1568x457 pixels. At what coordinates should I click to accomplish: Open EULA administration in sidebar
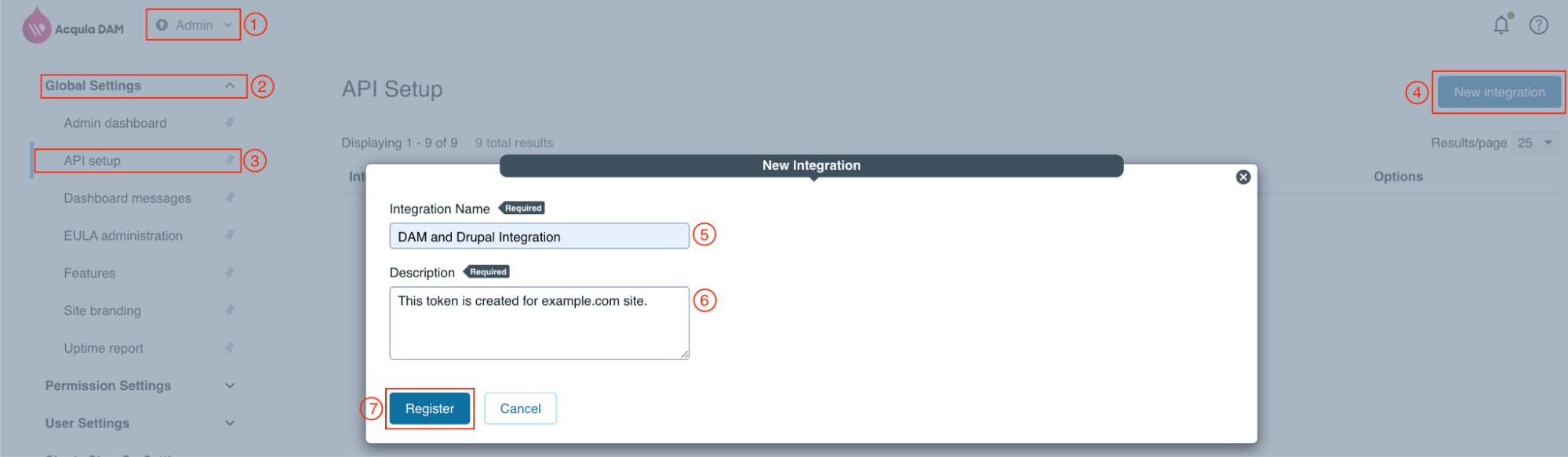(123, 236)
